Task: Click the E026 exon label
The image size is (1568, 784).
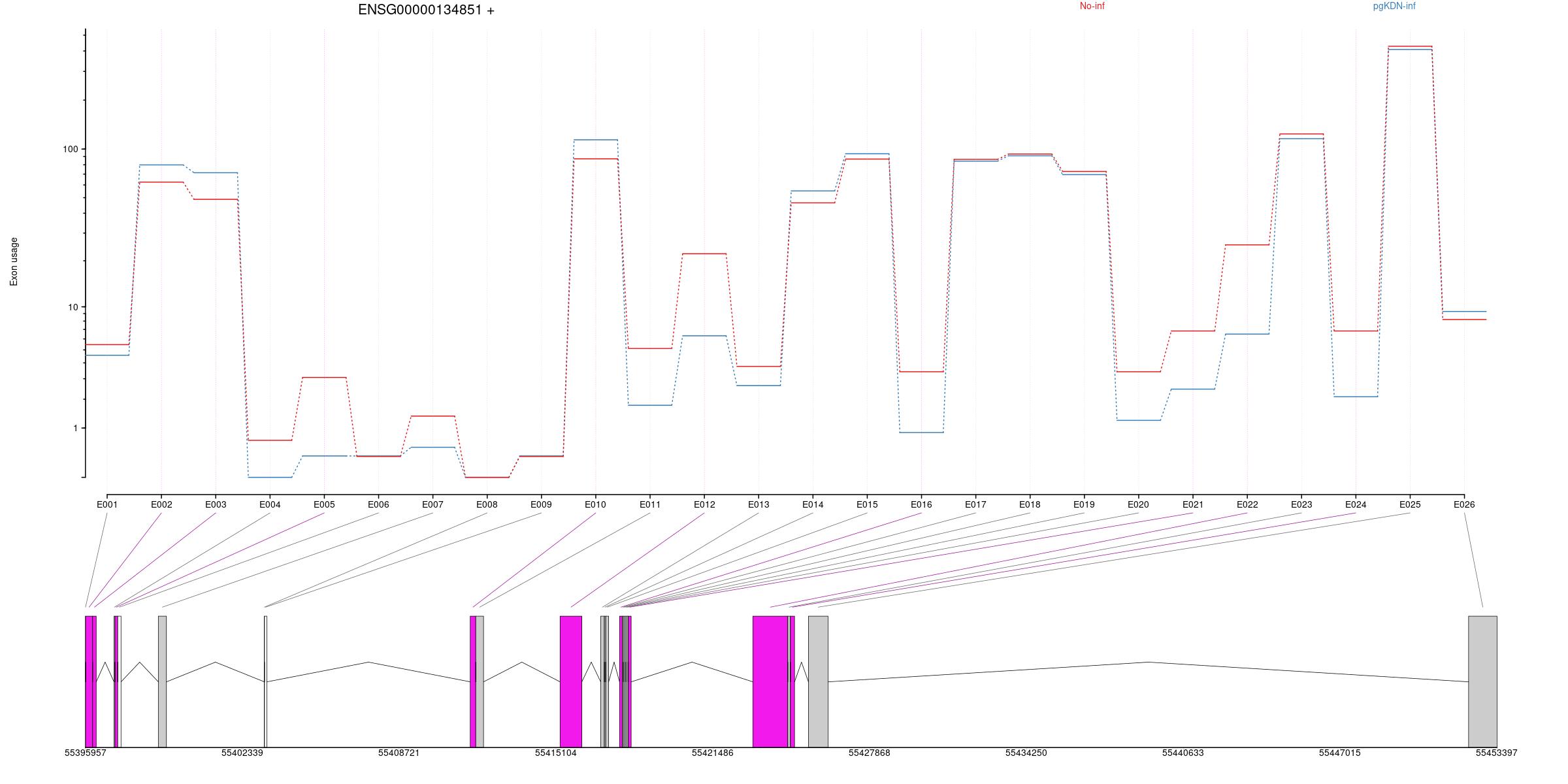Action: tap(1464, 504)
